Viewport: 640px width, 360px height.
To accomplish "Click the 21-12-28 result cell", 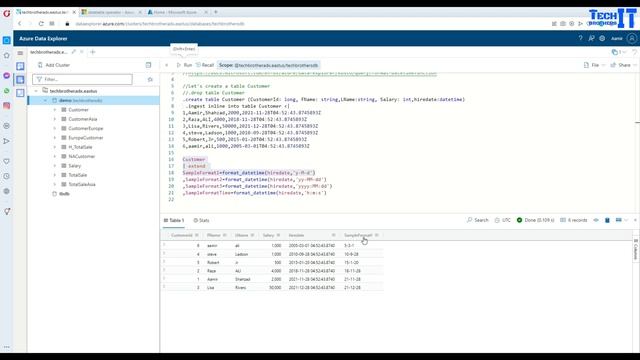I will pyautogui.click(x=352, y=288).
